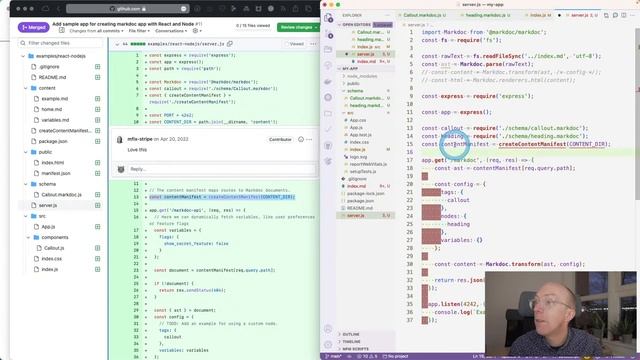Open server.js in the GitHub file tree
This screenshot has width=640, height=360.
click(x=48, y=205)
